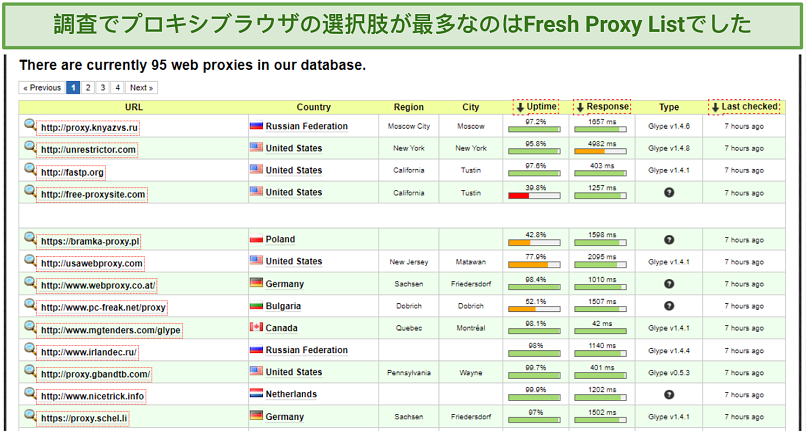This screenshot has width=806, height=434.
Task: Click magnifier icon beside proxy.knyazvs.ru
Action: [x=30, y=125]
